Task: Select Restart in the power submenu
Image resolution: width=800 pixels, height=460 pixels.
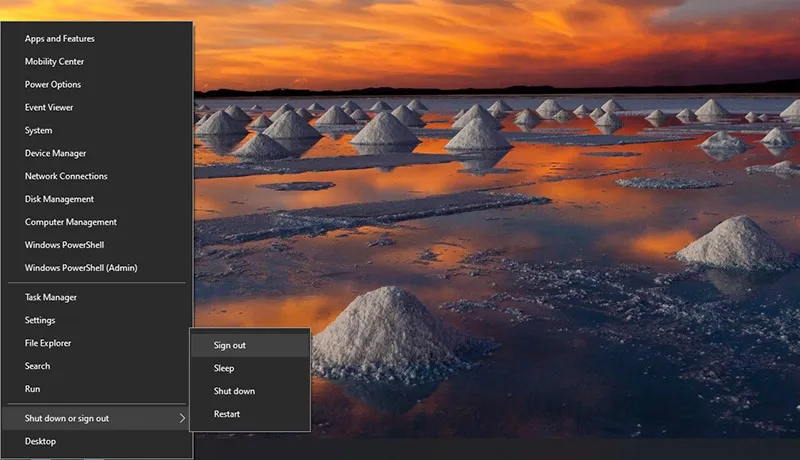Action: click(227, 415)
